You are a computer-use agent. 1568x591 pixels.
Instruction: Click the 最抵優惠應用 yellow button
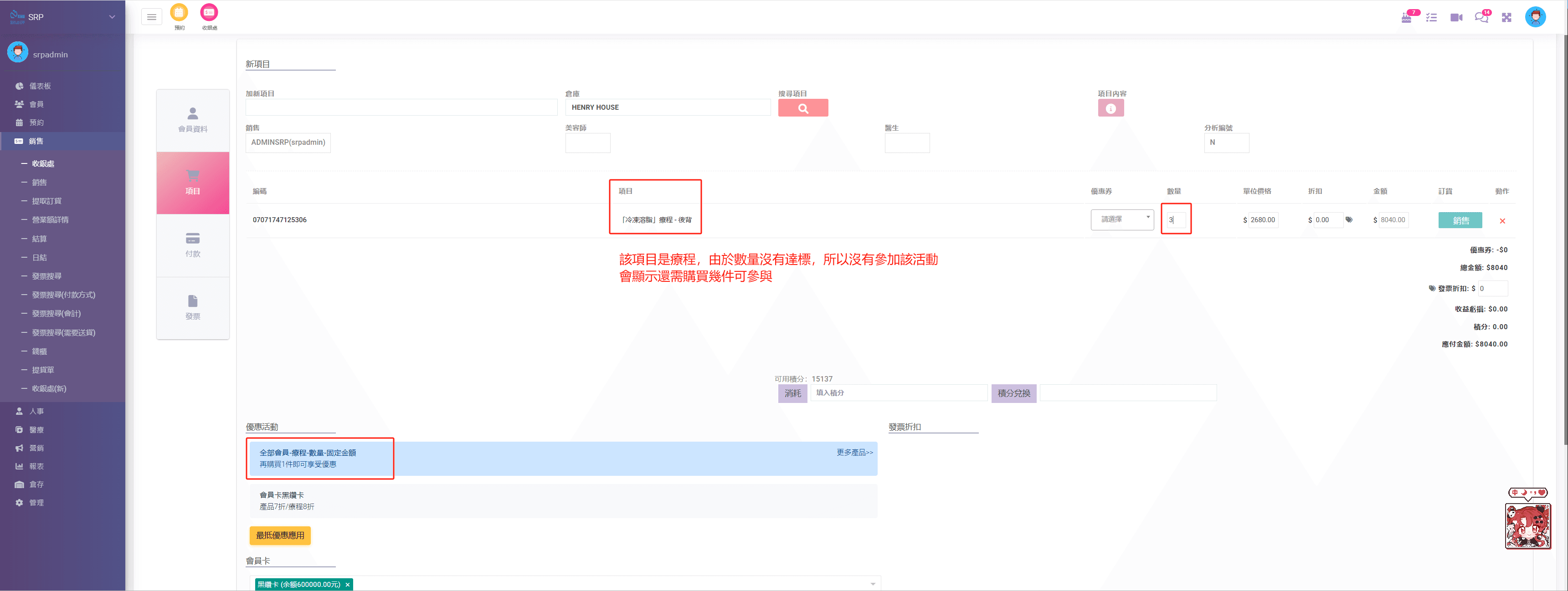280,535
